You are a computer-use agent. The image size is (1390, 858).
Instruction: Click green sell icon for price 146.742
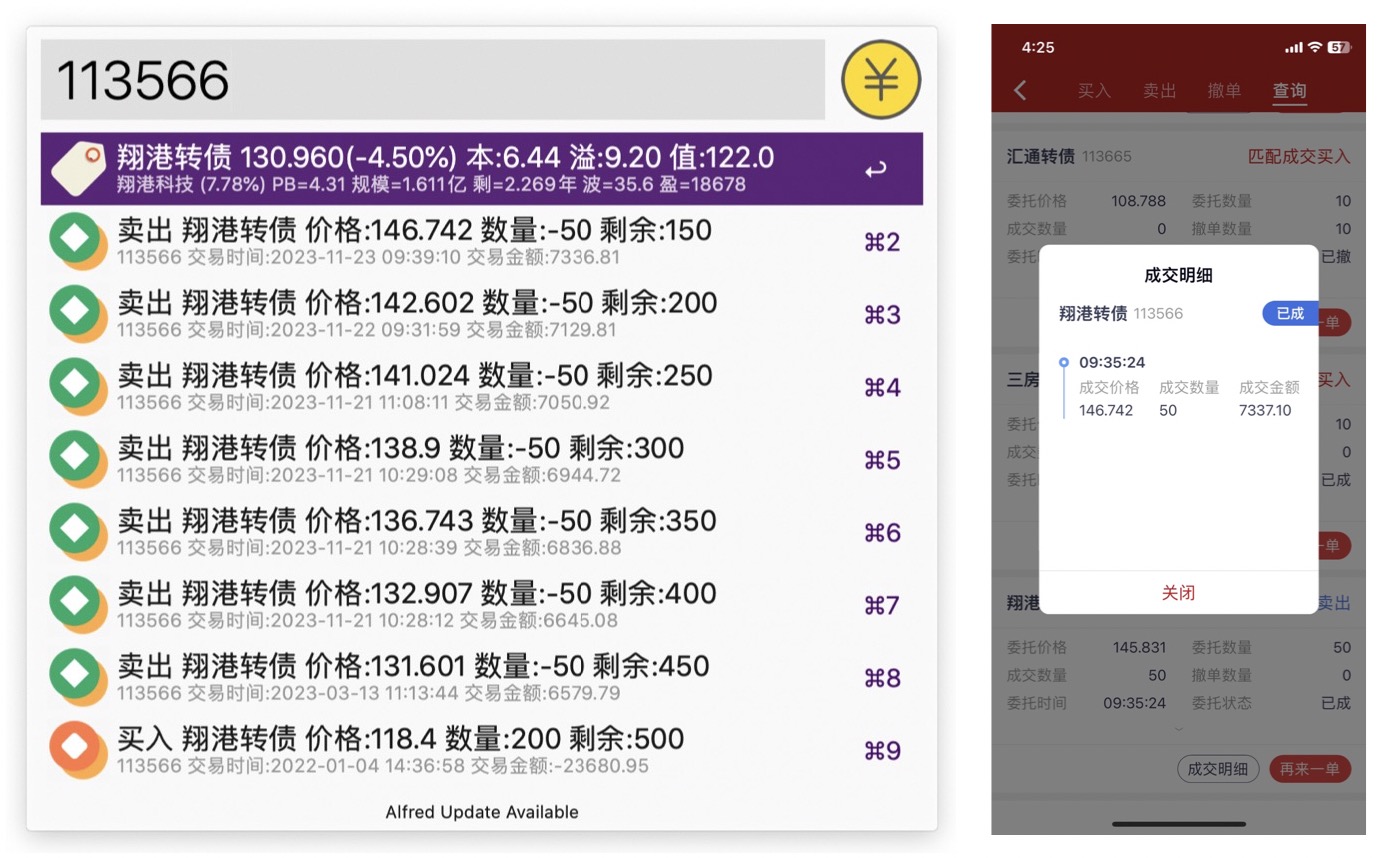[77, 241]
